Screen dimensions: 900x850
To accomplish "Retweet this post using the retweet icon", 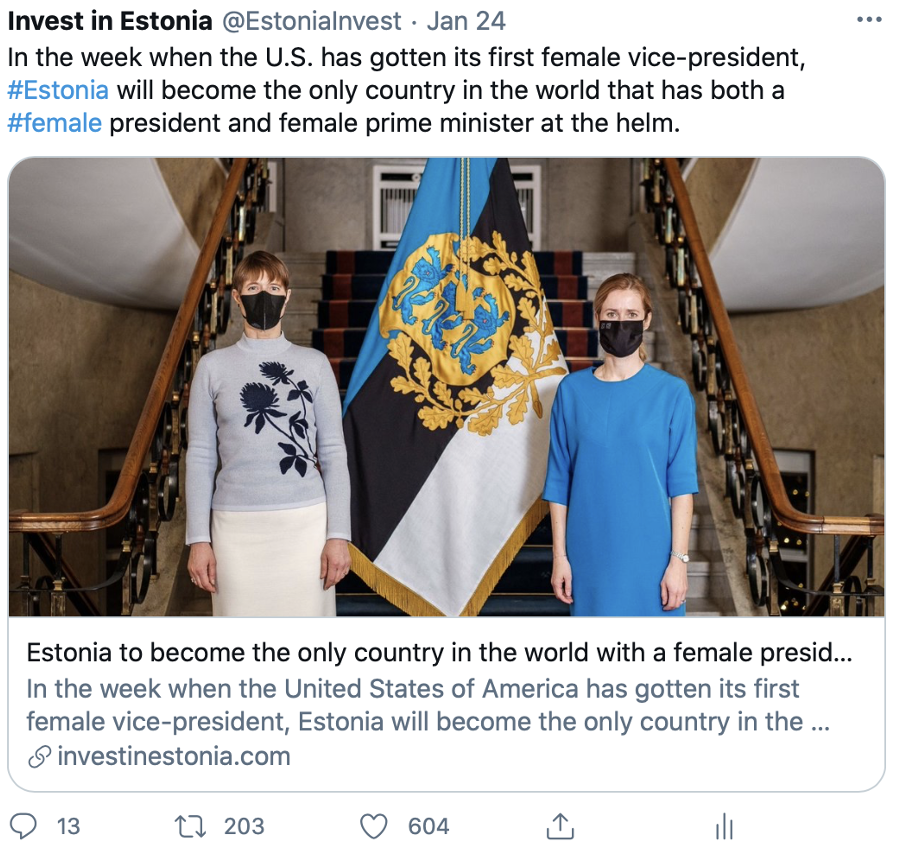I will [188, 826].
